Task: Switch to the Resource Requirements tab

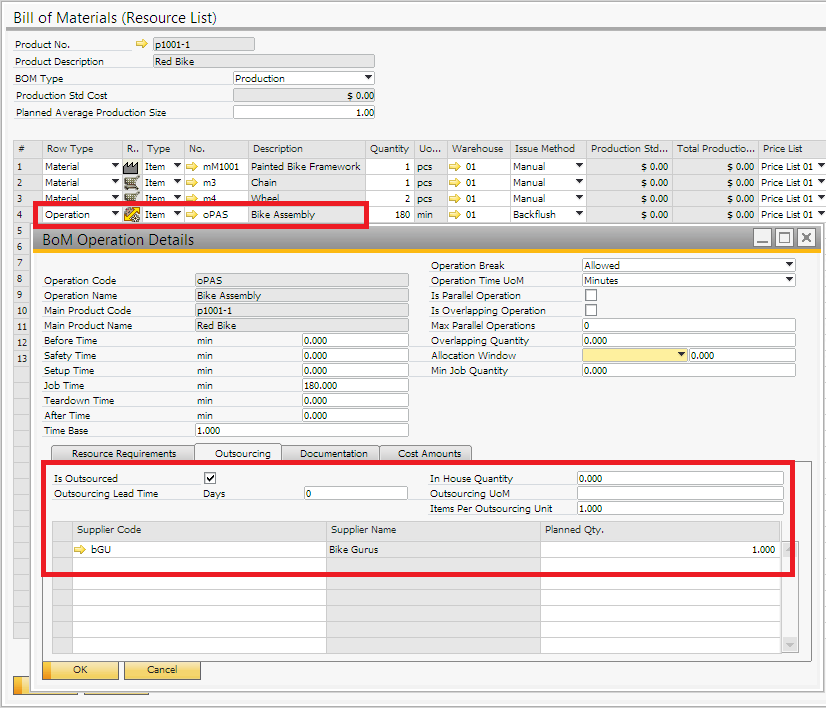Action: pyautogui.click(x=124, y=454)
